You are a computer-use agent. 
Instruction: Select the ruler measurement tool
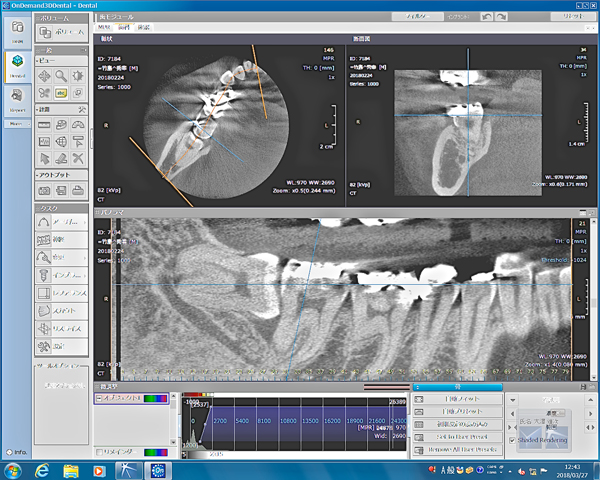coord(44,124)
